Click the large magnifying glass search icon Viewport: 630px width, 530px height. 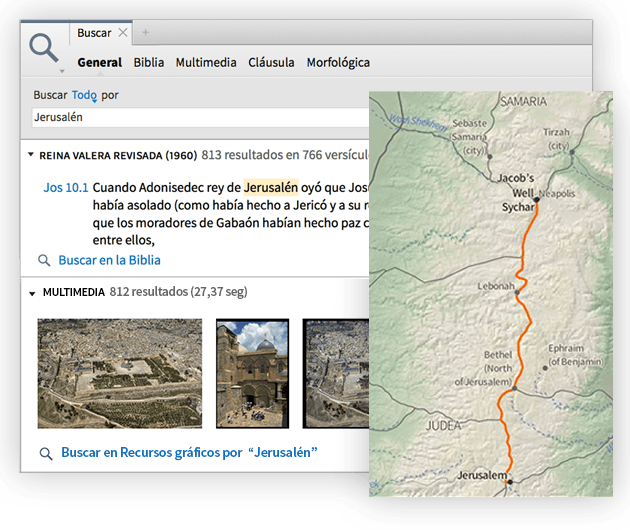(43, 48)
